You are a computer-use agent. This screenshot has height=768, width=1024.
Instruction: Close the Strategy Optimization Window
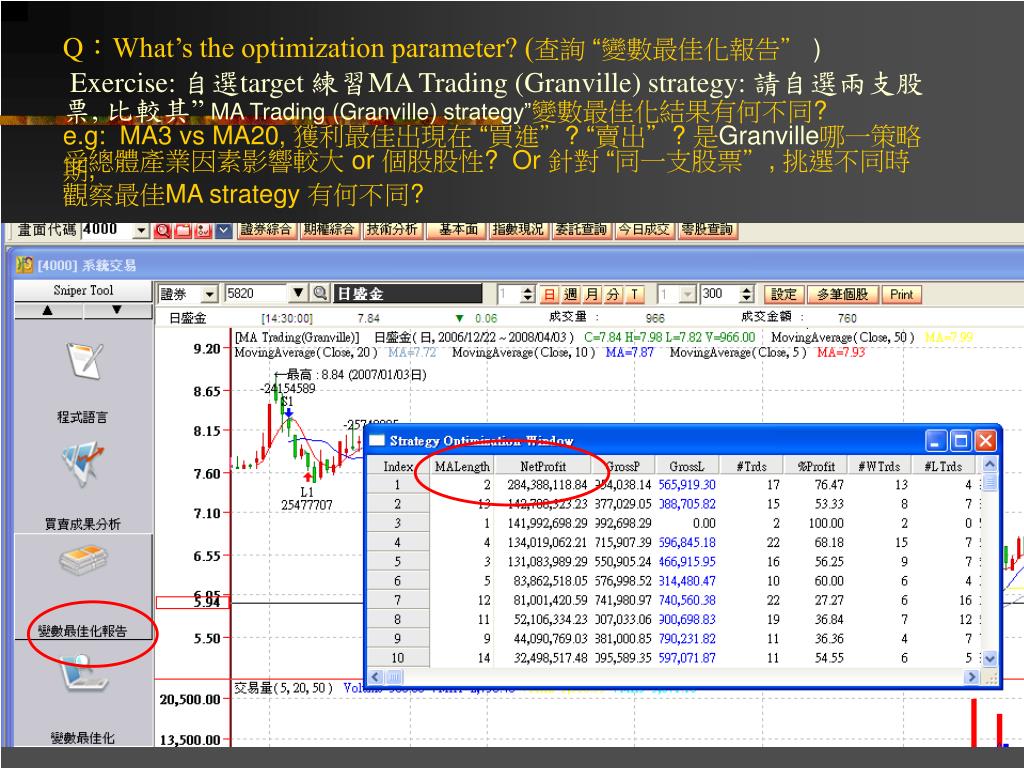985,441
